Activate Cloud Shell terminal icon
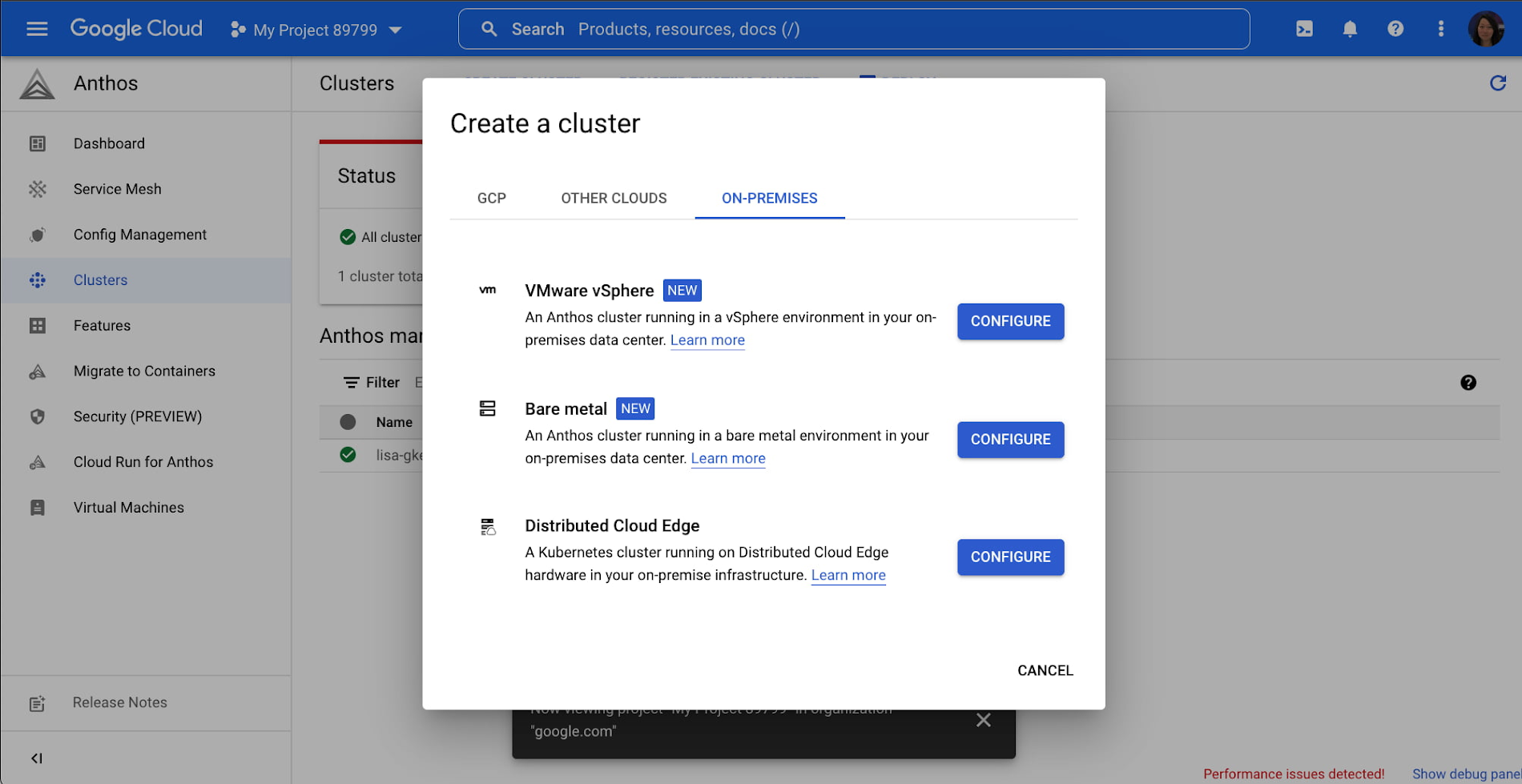Screen dimensions: 1522x784 tap(1304, 29)
